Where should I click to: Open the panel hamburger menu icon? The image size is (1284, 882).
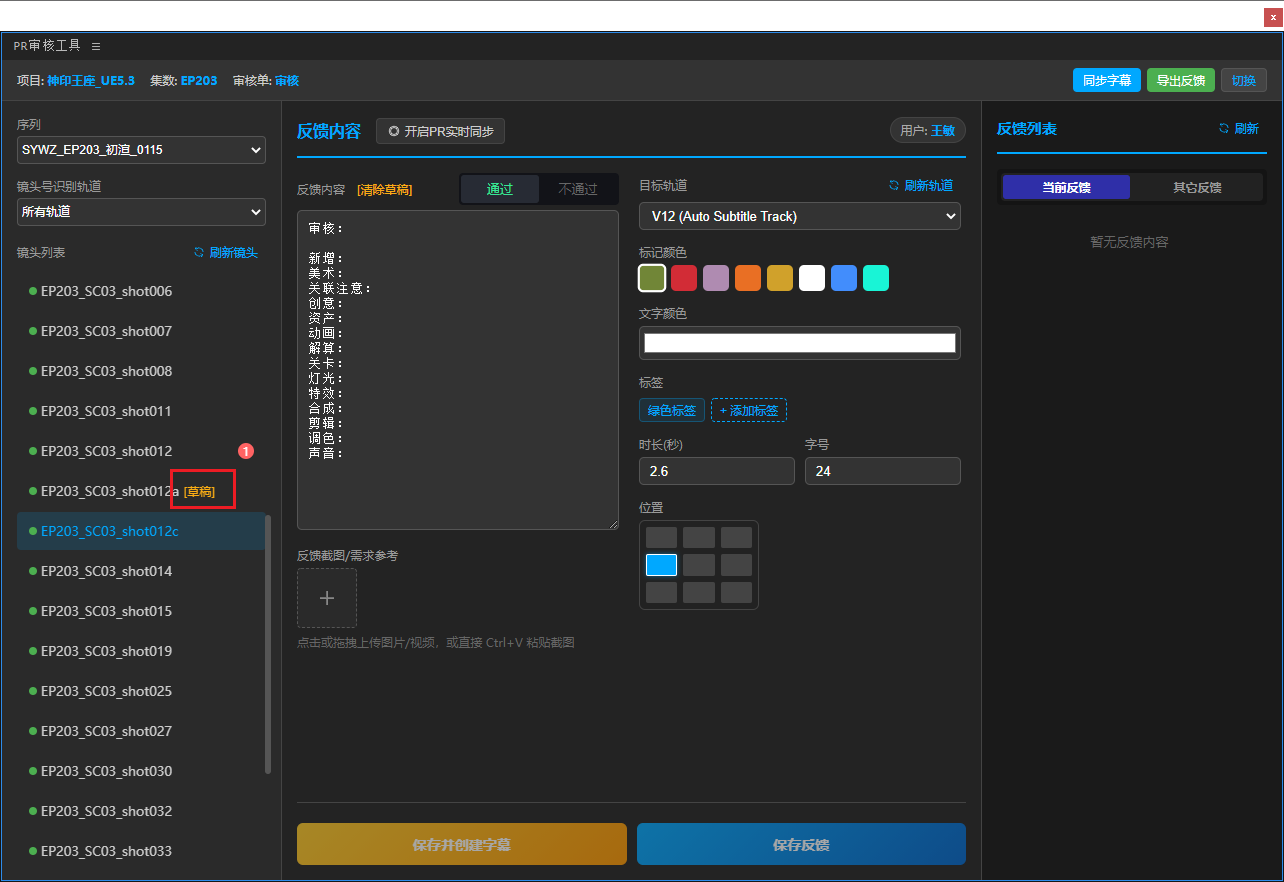coord(96,46)
